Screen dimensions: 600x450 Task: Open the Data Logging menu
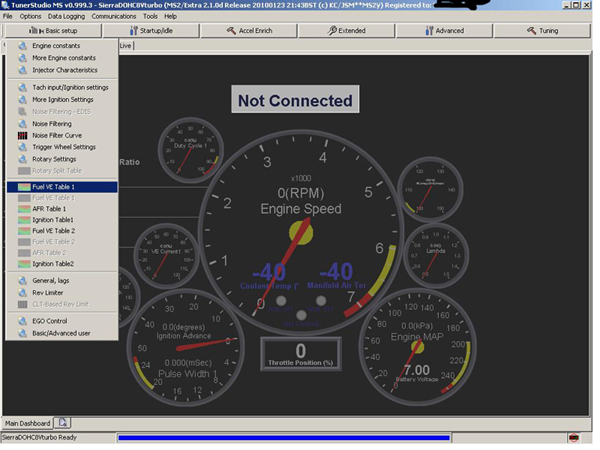(x=66, y=17)
